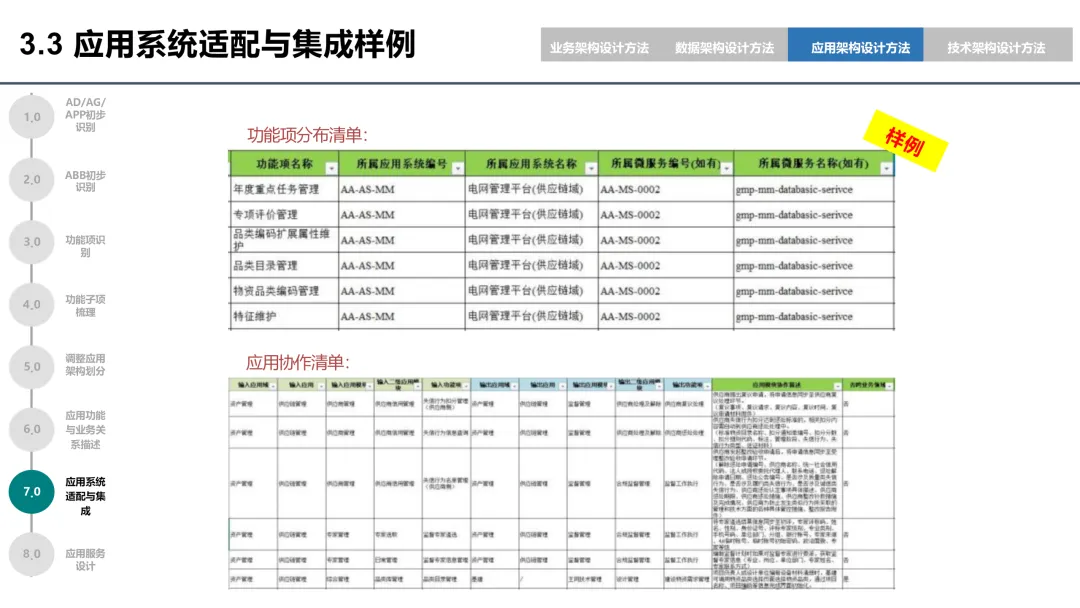
Task: Click the 应用协作清单 heading
Action: tap(298, 362)
